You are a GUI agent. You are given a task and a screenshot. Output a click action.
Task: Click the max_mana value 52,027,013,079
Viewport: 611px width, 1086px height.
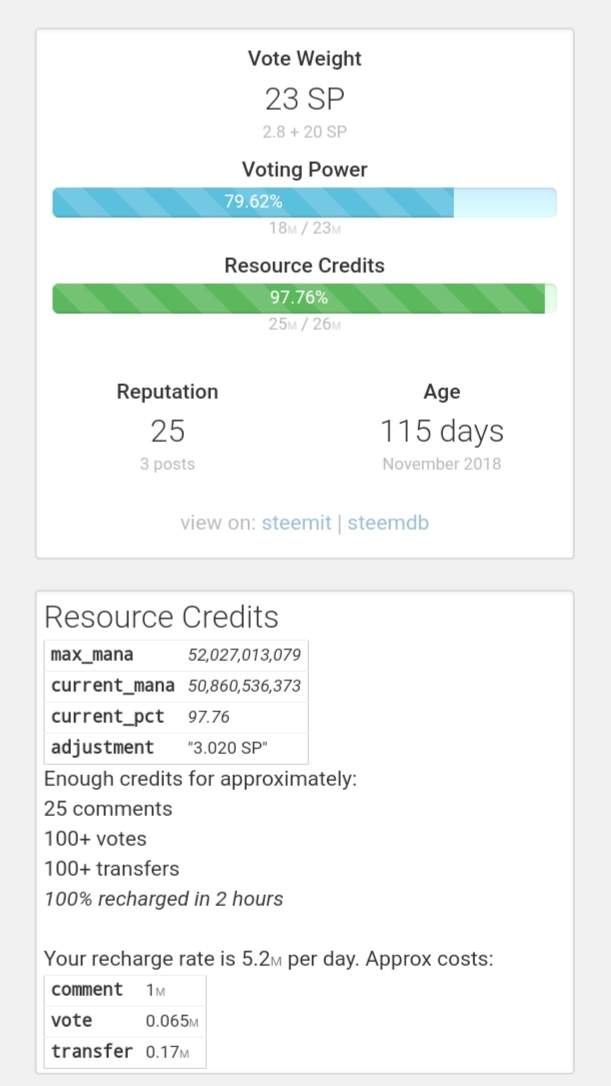[244, 656]
